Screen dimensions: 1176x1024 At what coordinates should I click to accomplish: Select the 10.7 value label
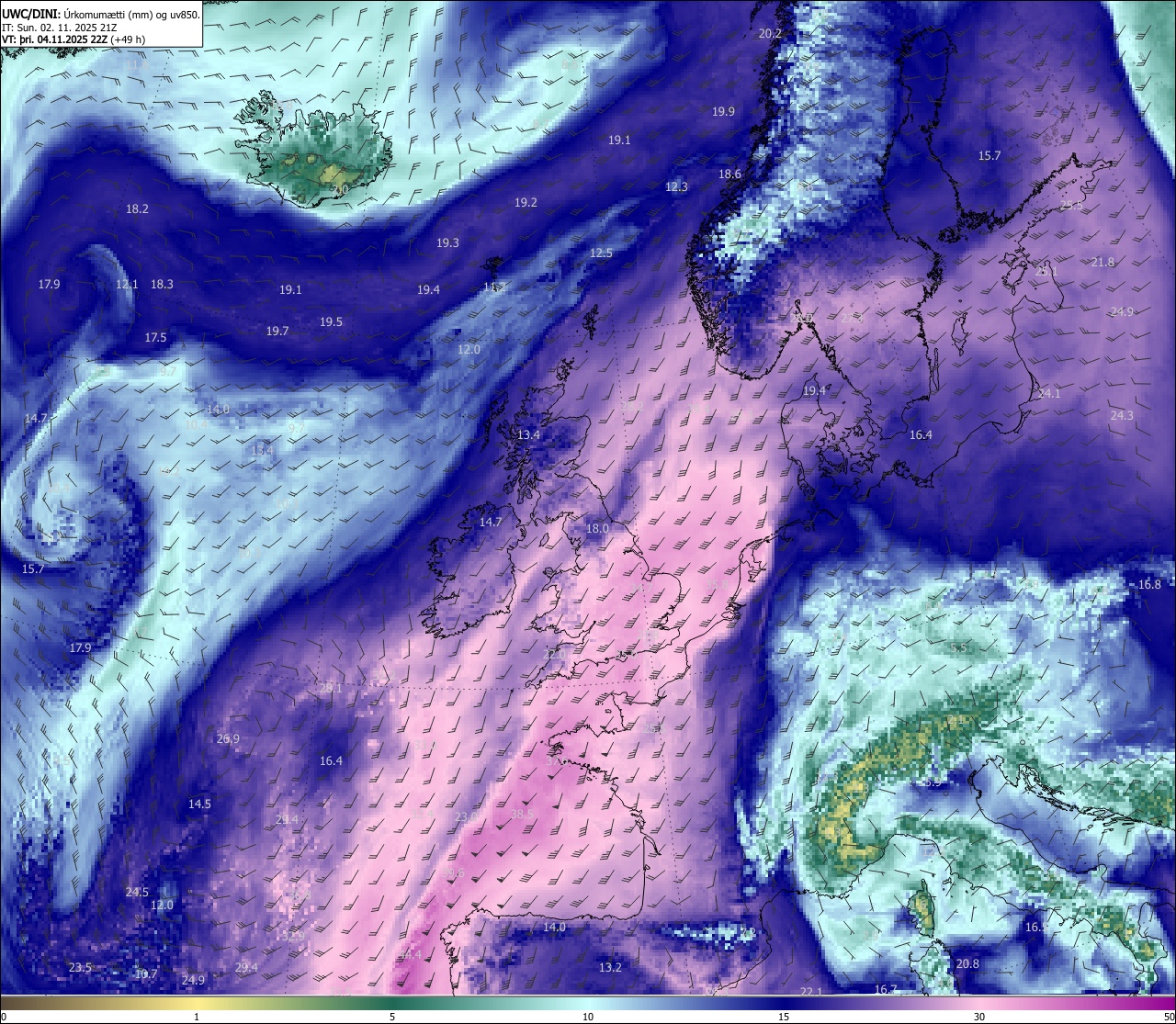click(146, 973)
